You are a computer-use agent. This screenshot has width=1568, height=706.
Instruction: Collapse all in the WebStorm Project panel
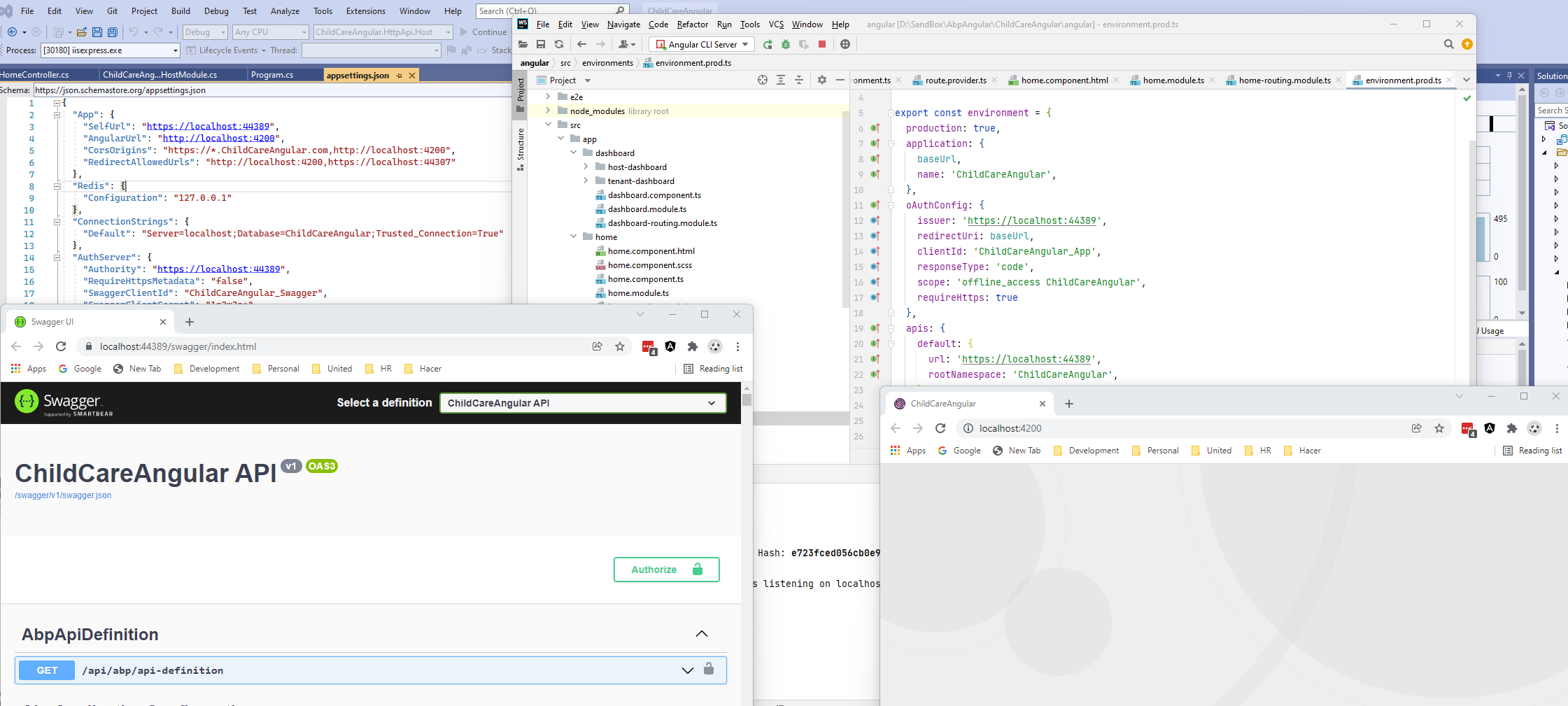[799, 80]
